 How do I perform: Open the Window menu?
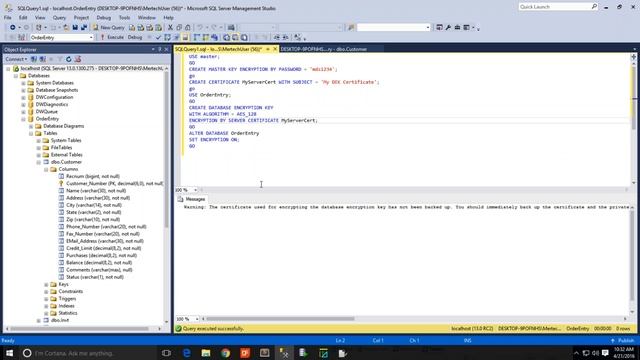tap(147, 18)
